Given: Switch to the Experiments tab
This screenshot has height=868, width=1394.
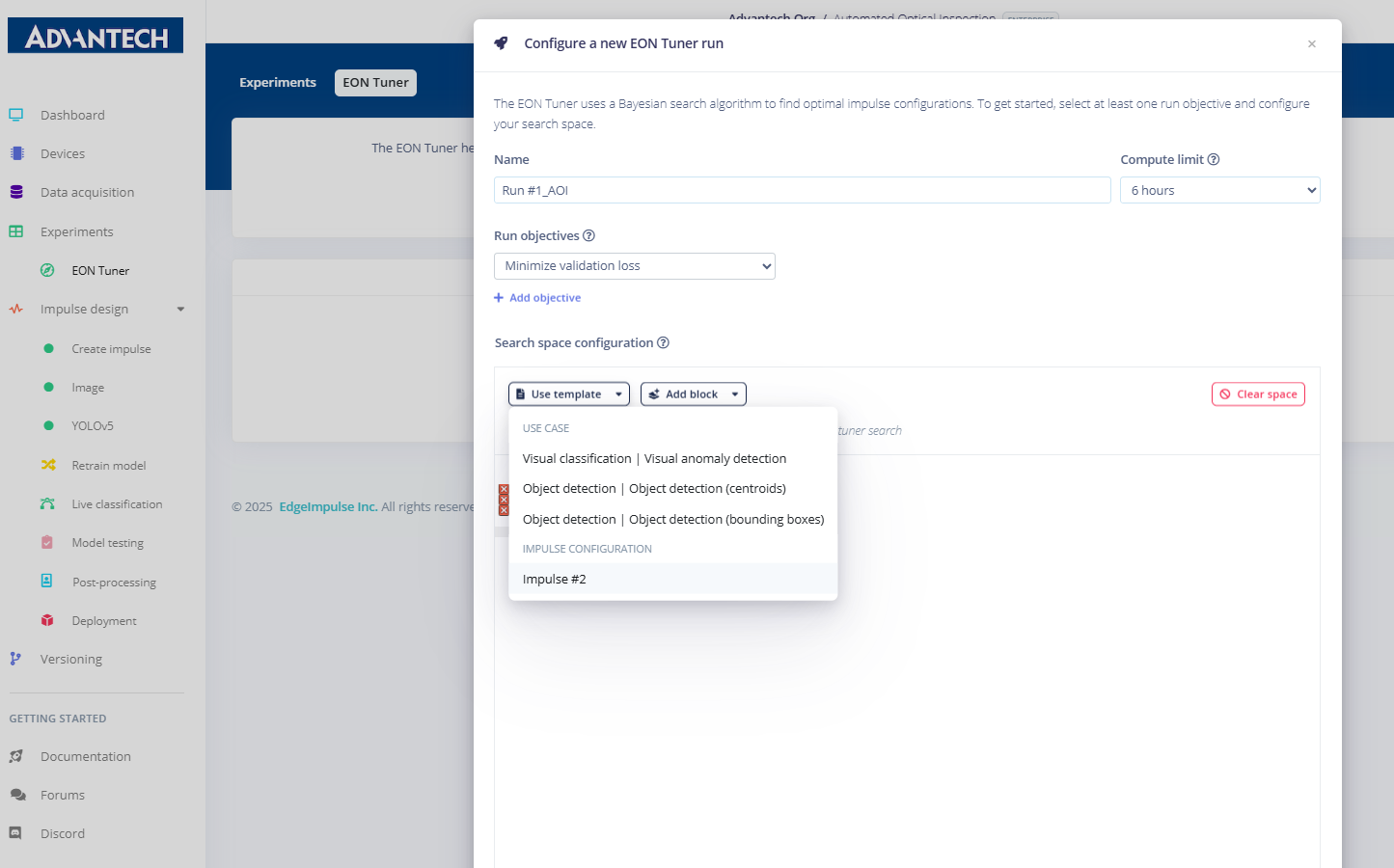Looking at the screenshot, I should pyautogui.click(x=278, y=83).
